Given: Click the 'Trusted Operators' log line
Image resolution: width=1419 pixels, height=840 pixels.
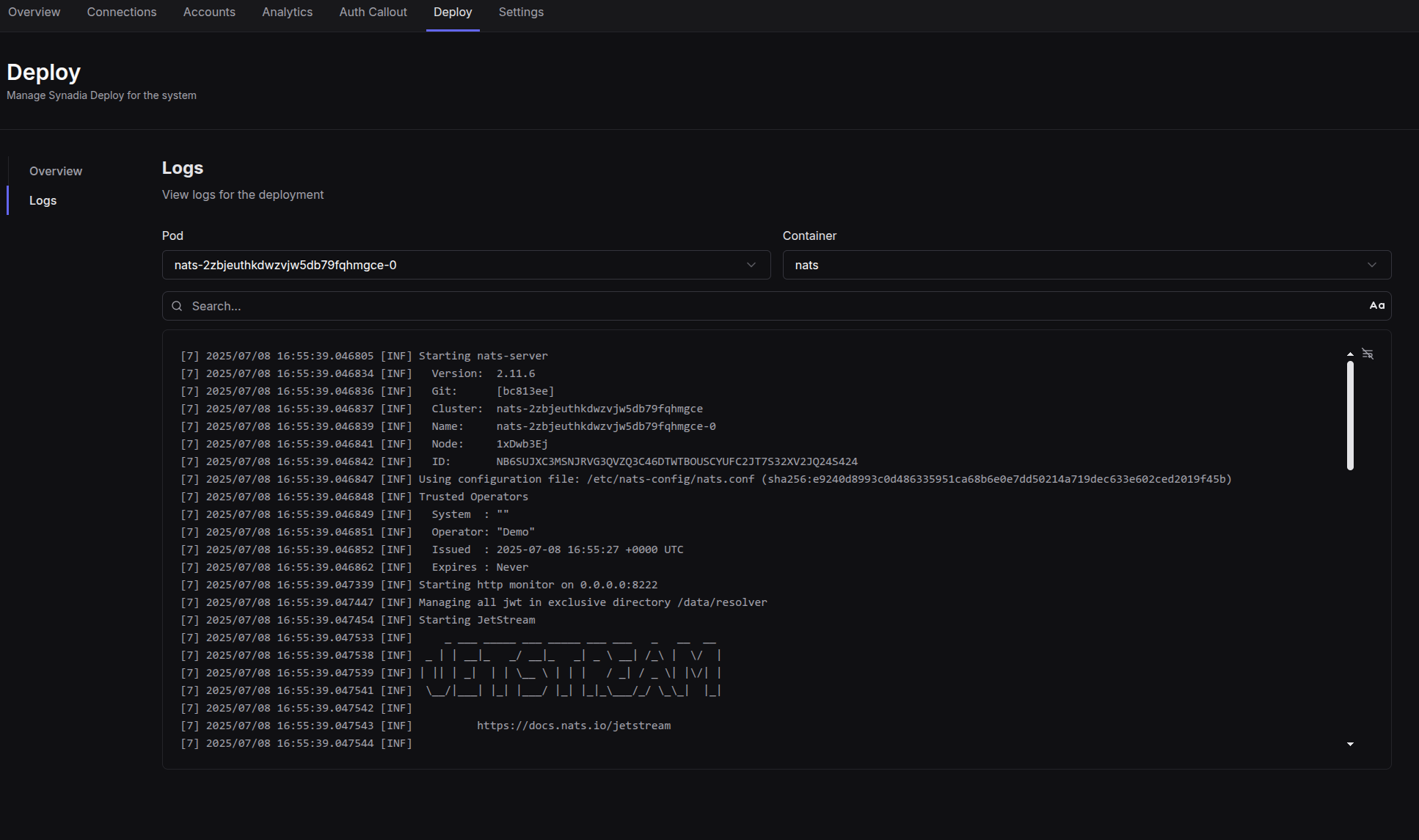Looking at the screenshot, I should pos(354,497).
